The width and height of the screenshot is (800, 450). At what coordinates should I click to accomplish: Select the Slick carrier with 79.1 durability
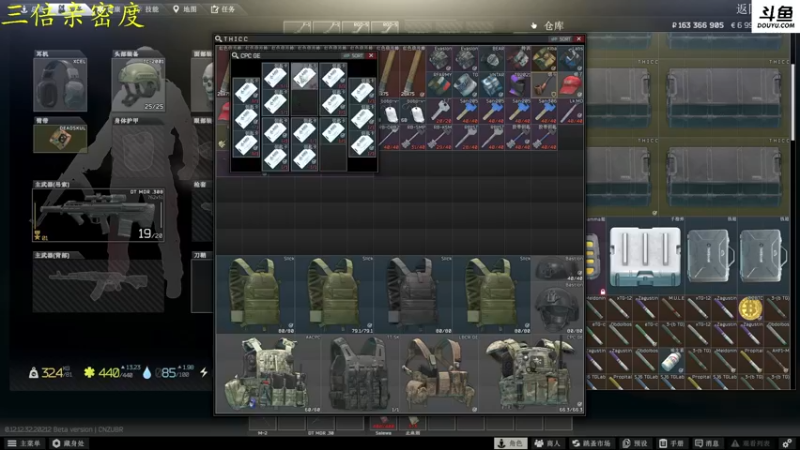point(334,294)
